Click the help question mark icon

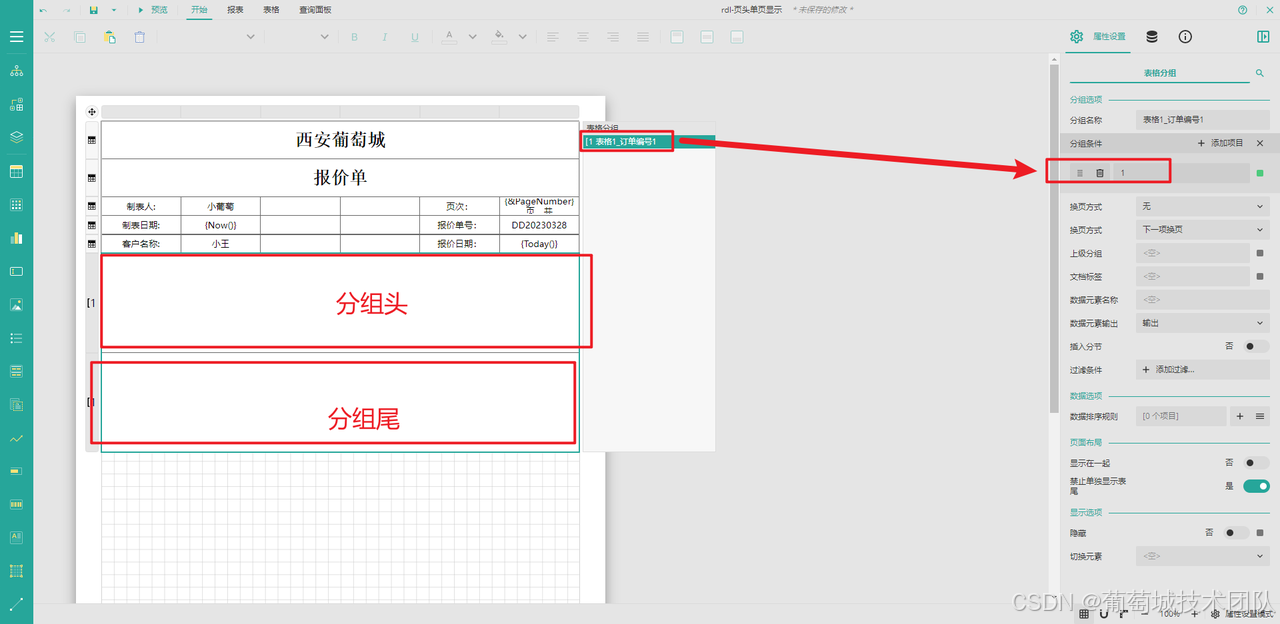click(1243, 10)
